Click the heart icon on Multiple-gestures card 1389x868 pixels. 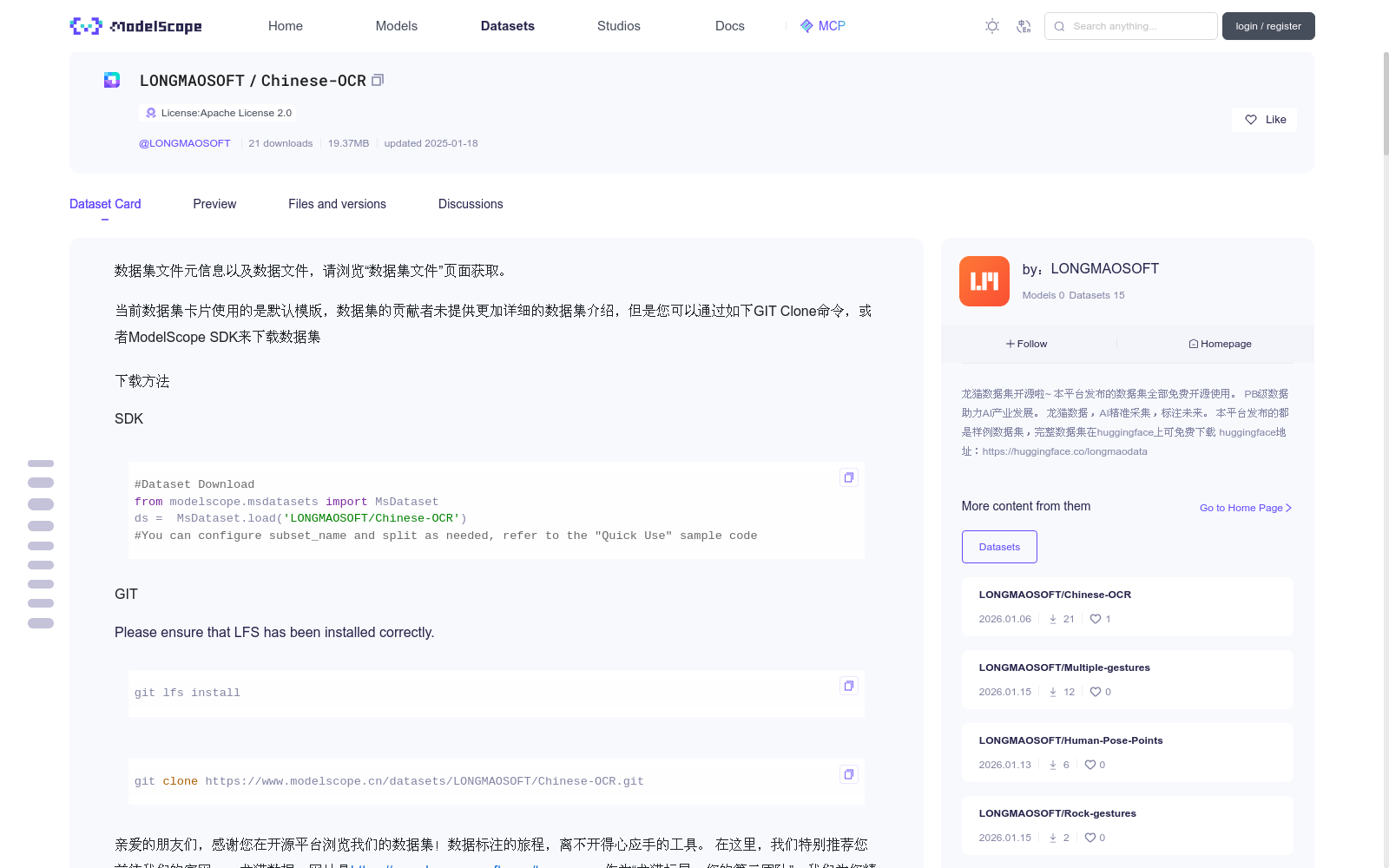(x=1096, y=692)
